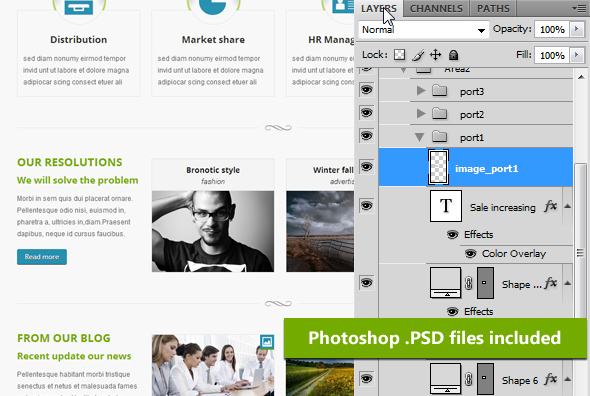This screenshot has height=396, width=590.
Task: Click link icon on Shape 6 layer
Action: [469, 379]
